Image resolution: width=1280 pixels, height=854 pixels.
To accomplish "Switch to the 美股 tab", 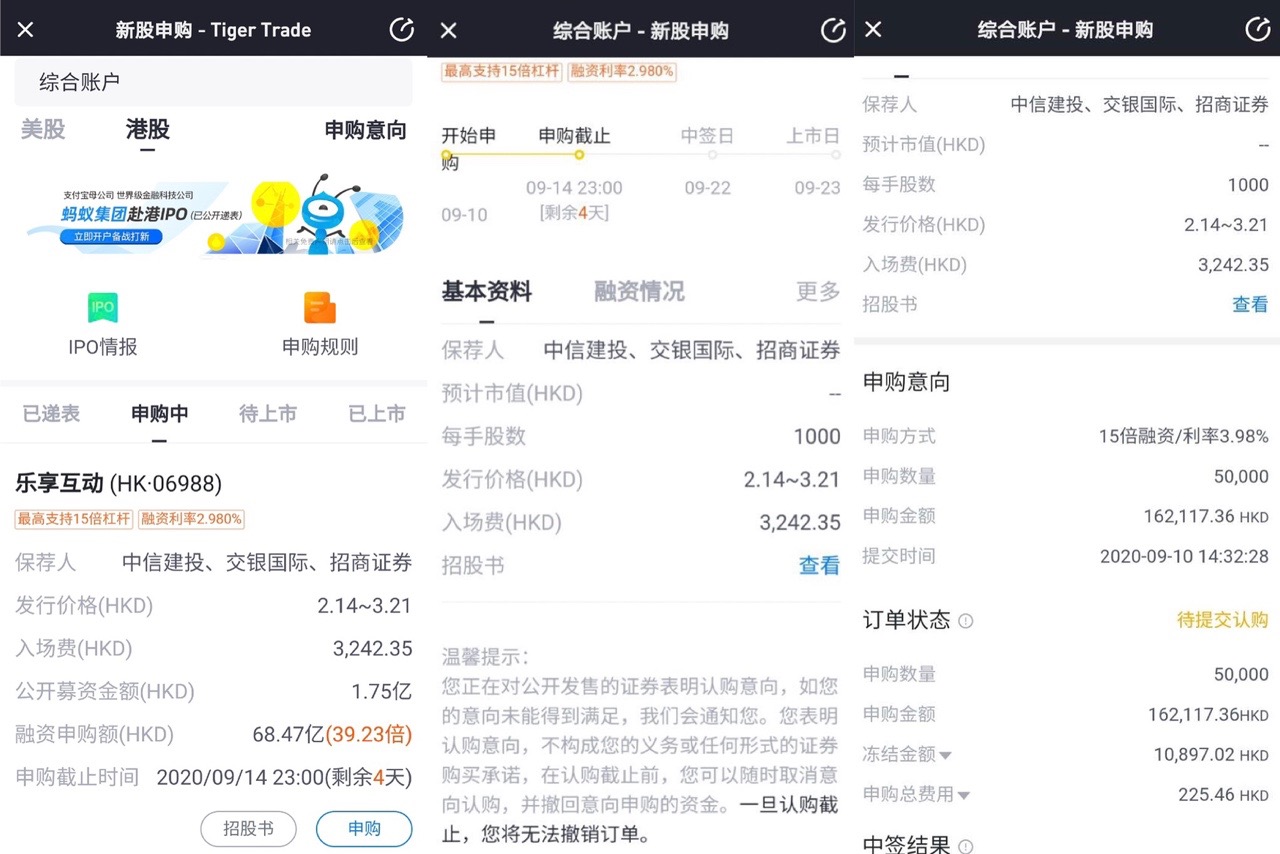I will [43, 129].
